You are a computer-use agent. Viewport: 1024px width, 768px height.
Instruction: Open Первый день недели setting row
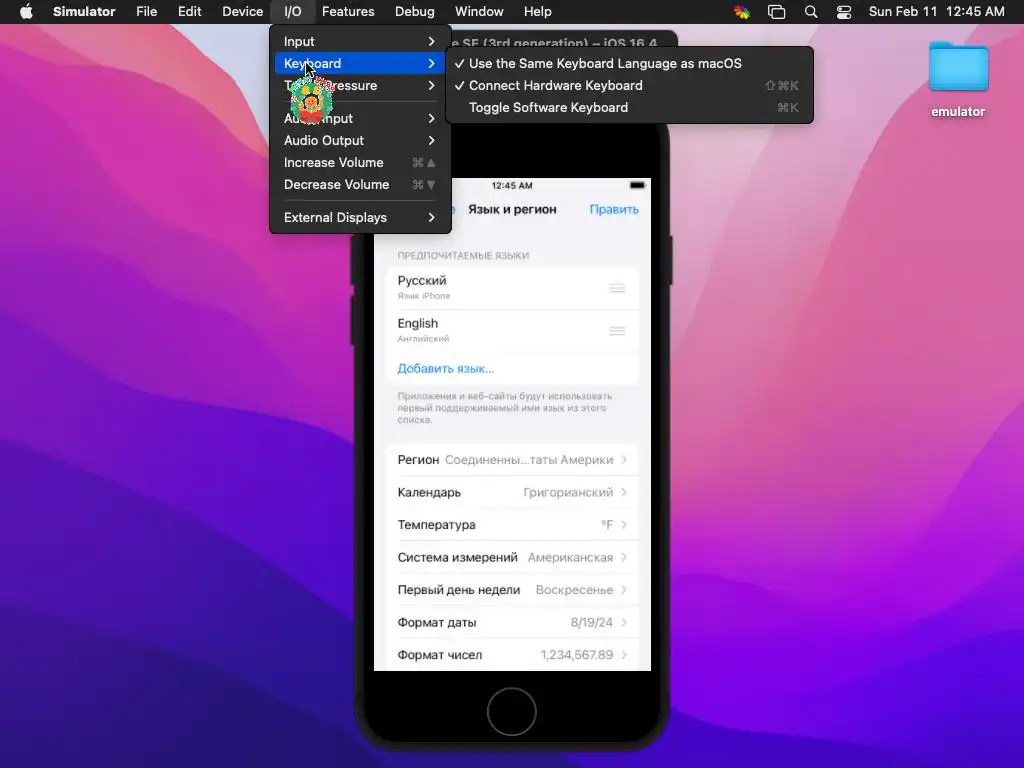coord(512,590)
